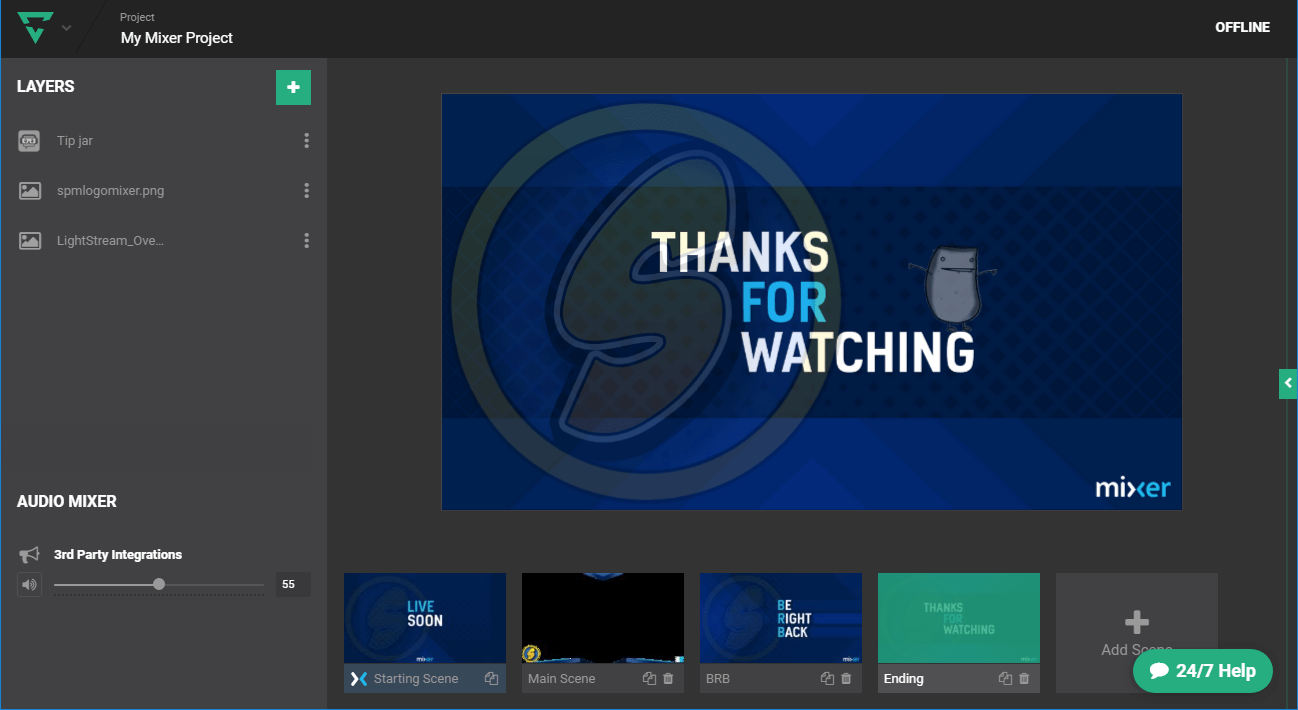Select the Starting Scene thumbnail

[425, 618]
